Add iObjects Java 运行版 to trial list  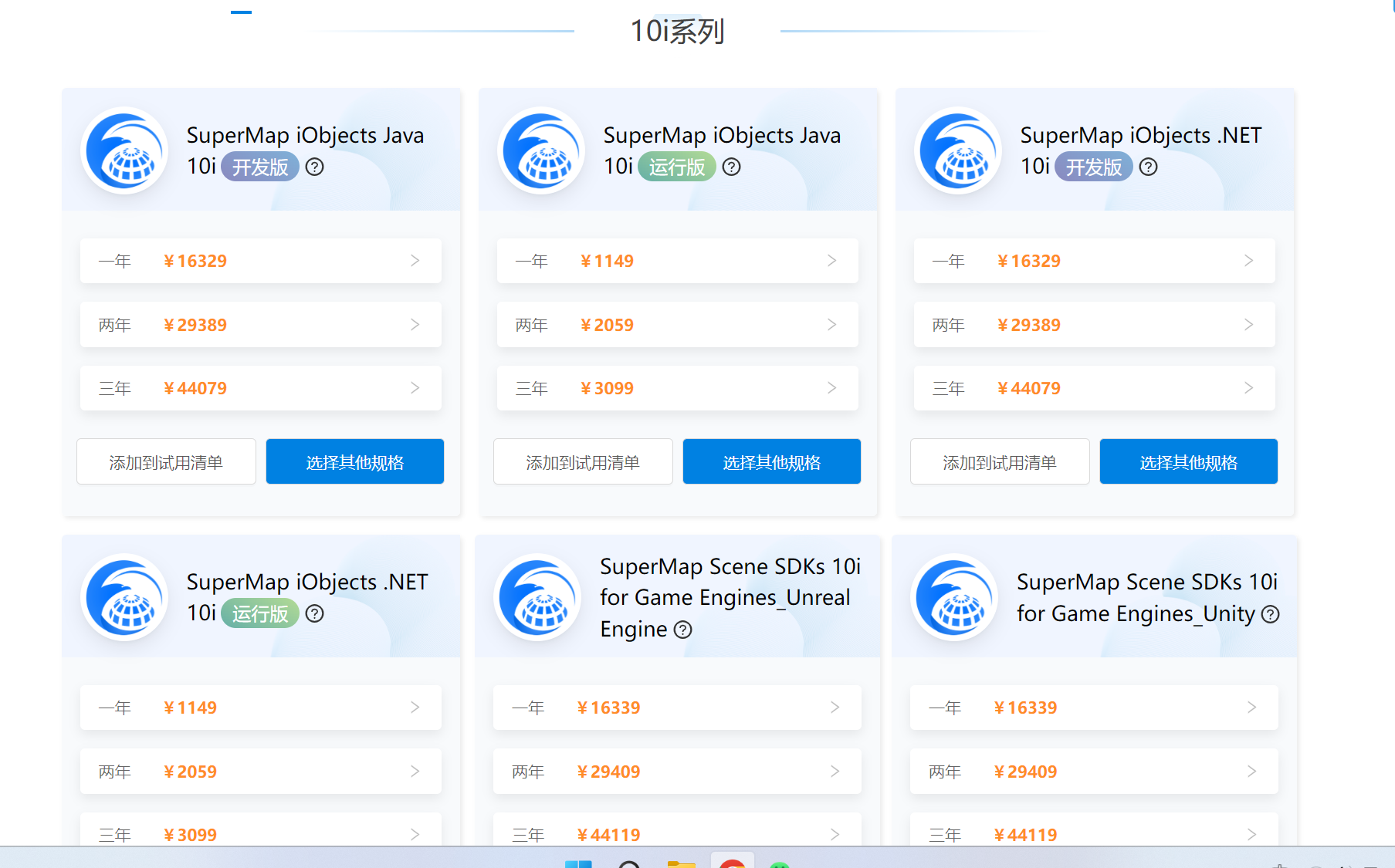click(583, 461)
